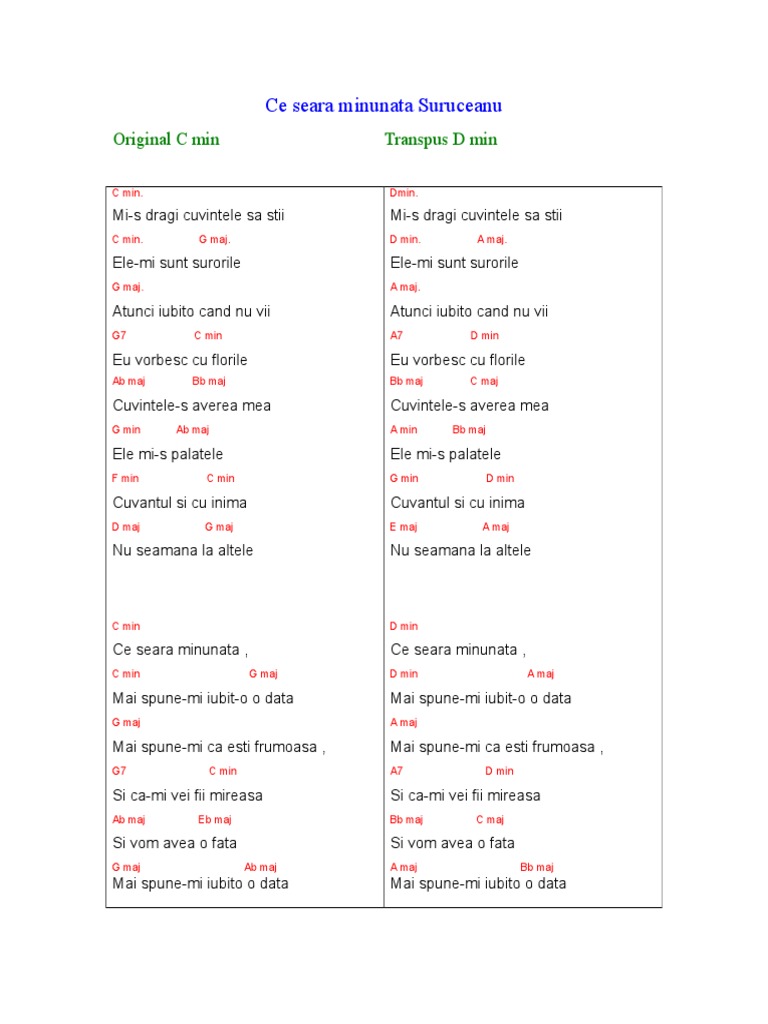Viewport: 768px width, 1024px height.
Task: Click "Cuvantul si cu inima" in left column
Action: coord(180,502)
